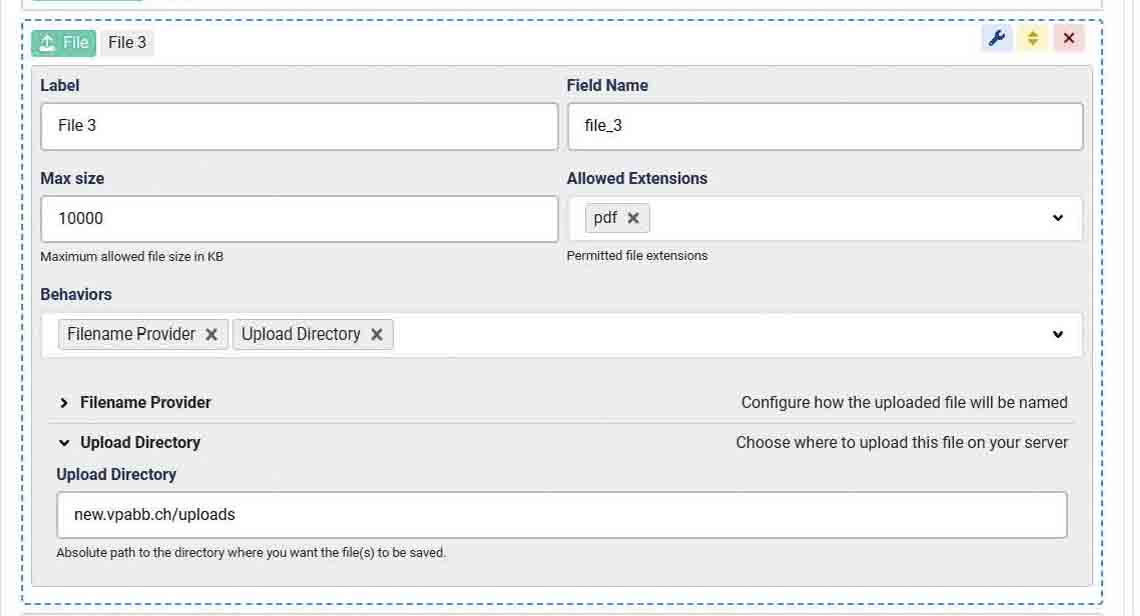Click the Max size field showing 10000
This screenshot has width=1140, height=616.
(x=298, y=218)
